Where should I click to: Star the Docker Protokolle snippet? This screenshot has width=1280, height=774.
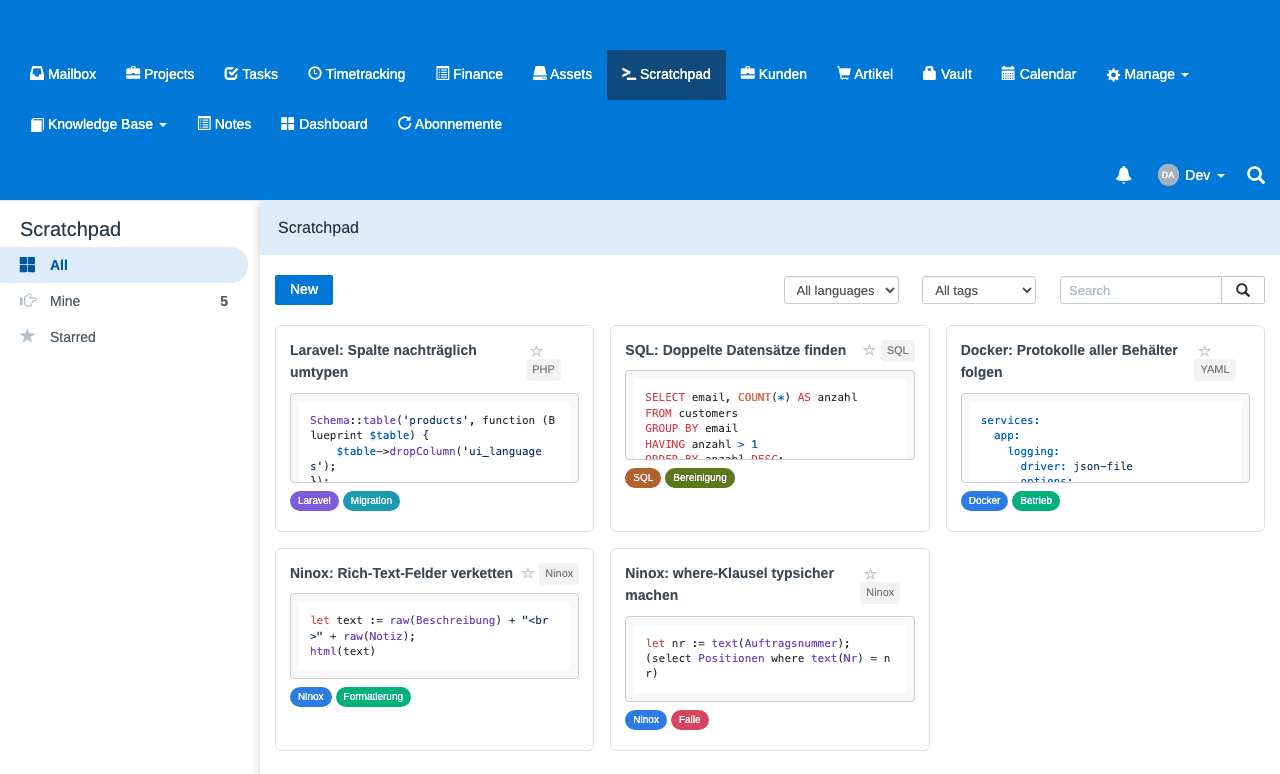pos(1205,351)
